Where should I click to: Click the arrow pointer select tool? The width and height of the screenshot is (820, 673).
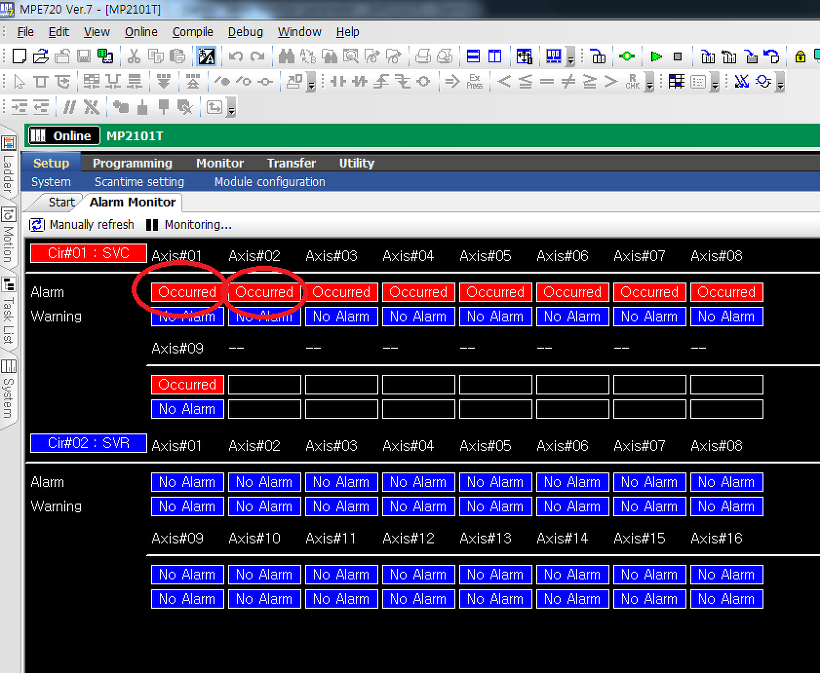pos(19,82)
